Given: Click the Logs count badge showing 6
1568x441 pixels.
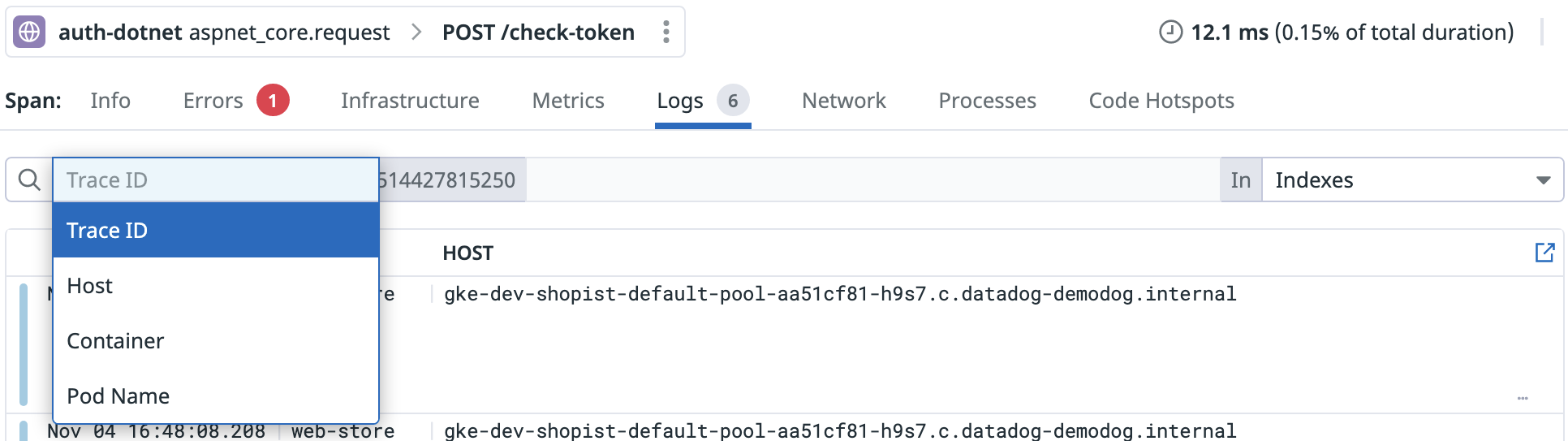Looking at the screenshot, I should (733, 101).
